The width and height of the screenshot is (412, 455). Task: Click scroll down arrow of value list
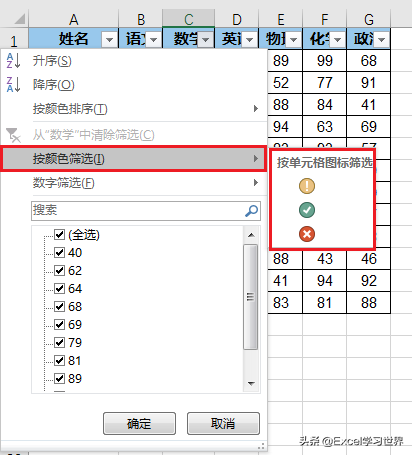click(x=251, y=384)
